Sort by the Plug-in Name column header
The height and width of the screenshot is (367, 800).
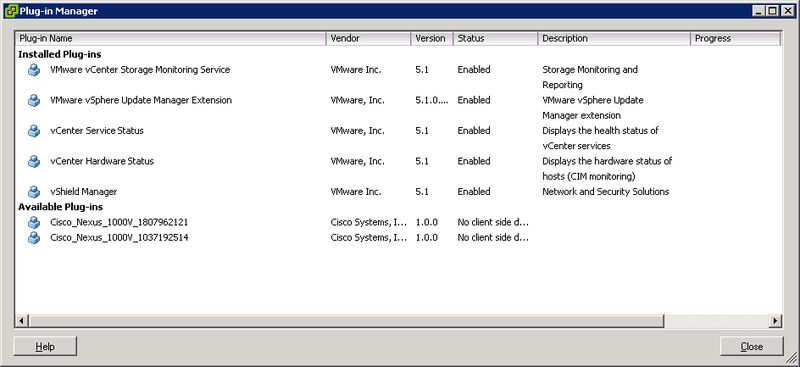point(171,38)
